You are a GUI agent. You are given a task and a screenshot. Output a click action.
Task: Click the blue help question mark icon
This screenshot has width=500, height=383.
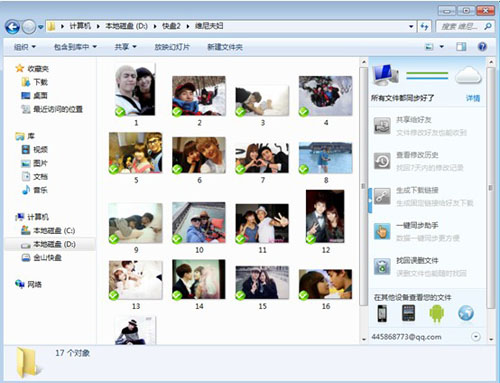click(482, 47)
